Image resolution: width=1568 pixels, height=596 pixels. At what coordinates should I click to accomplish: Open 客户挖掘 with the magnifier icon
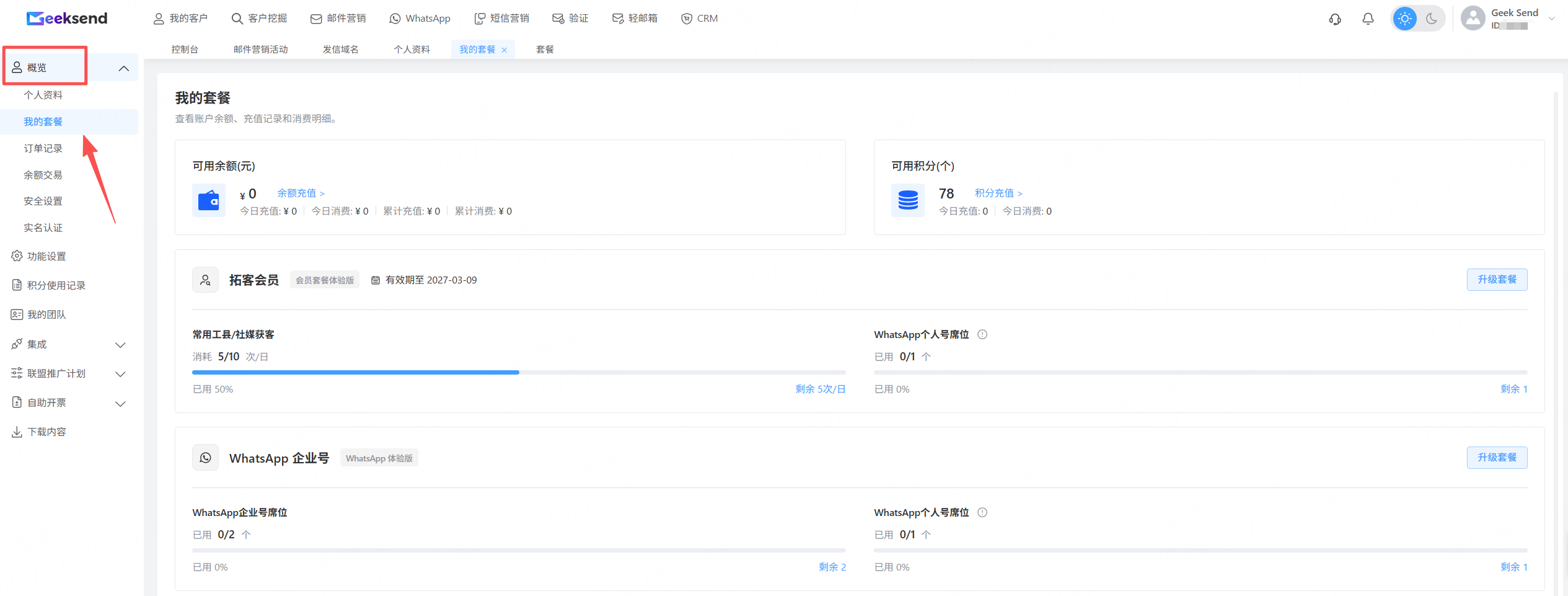(x=259, y=19)
